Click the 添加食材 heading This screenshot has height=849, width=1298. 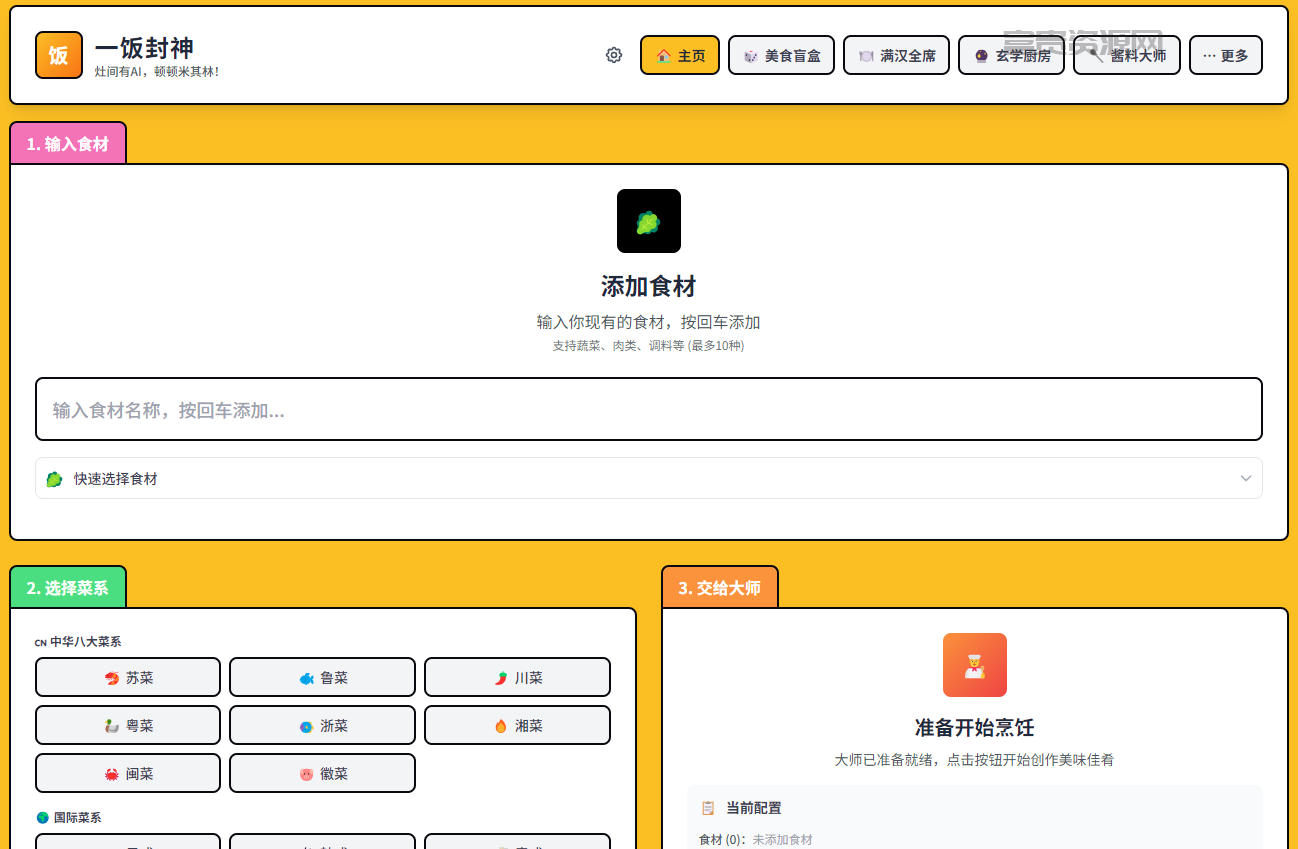(x=649, y=286)
